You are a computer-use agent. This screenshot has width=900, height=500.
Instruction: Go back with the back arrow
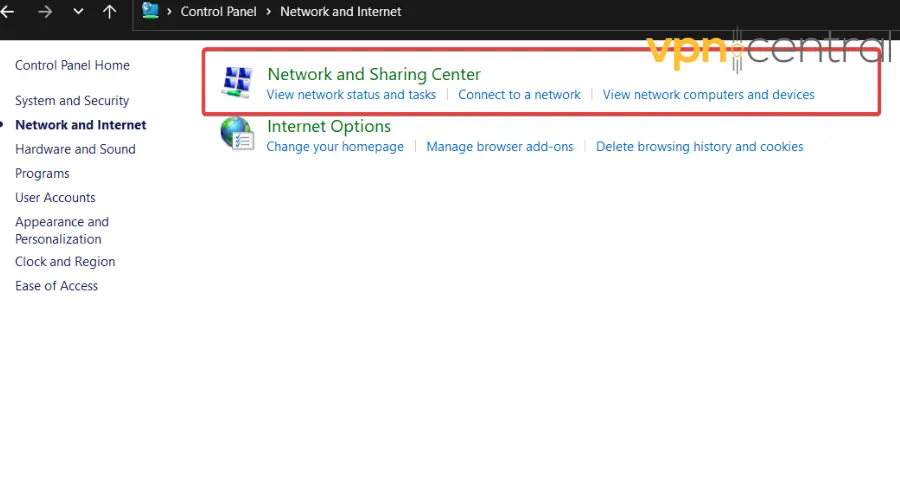(7, 11)
